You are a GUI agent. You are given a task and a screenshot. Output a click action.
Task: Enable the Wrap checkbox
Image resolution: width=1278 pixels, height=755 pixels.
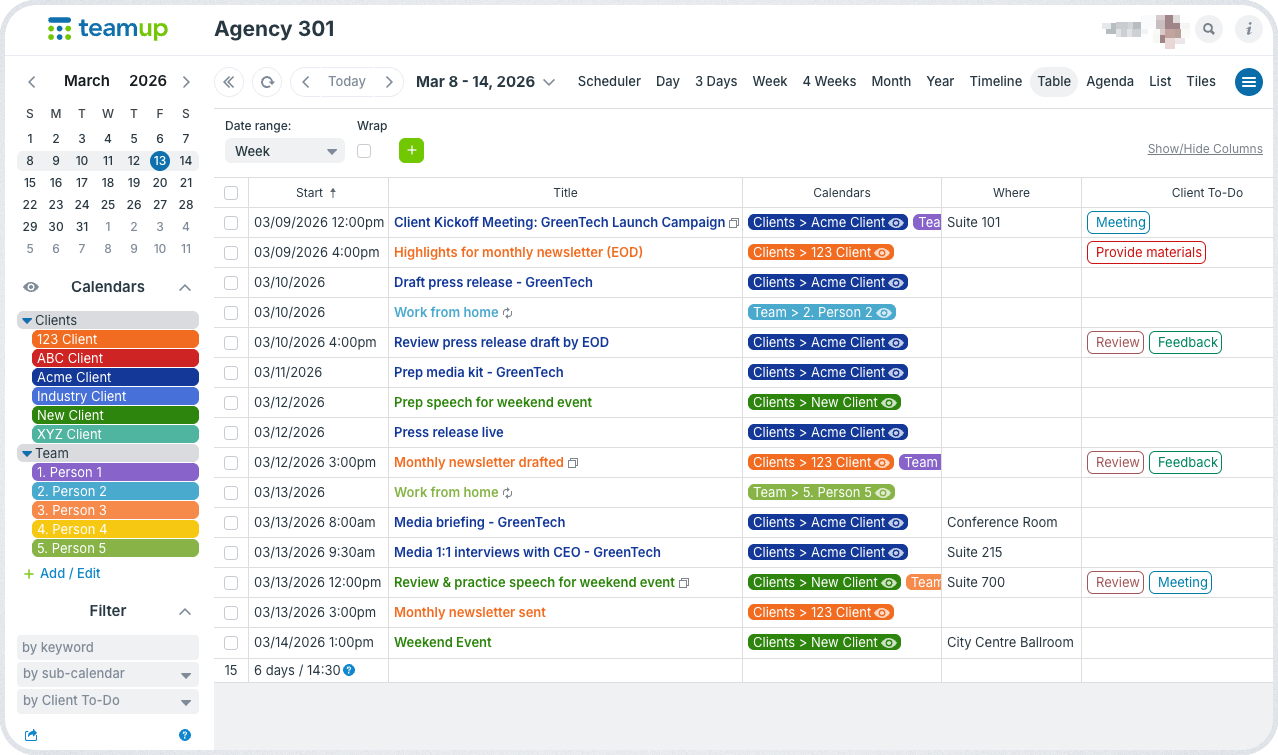364,151
